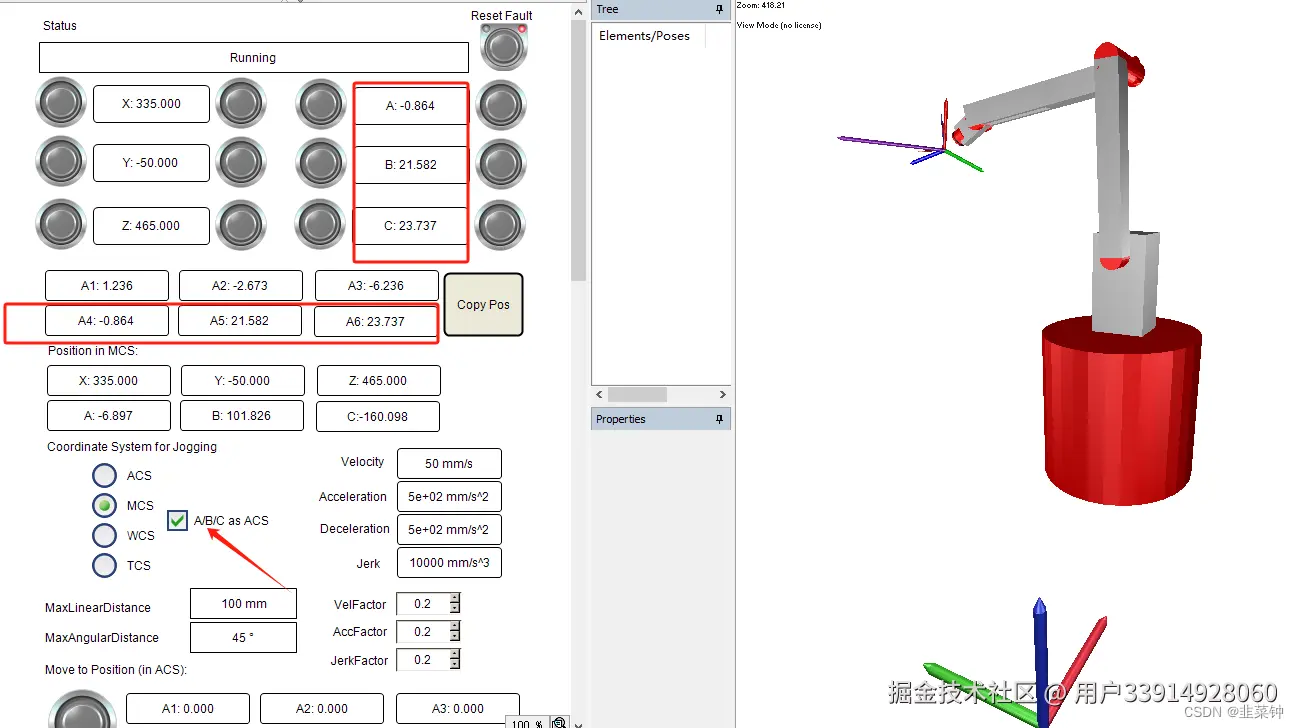The image size is (1299, 728).
Task: Click the Reset Fault round button
Action: (x=504, y=47)
